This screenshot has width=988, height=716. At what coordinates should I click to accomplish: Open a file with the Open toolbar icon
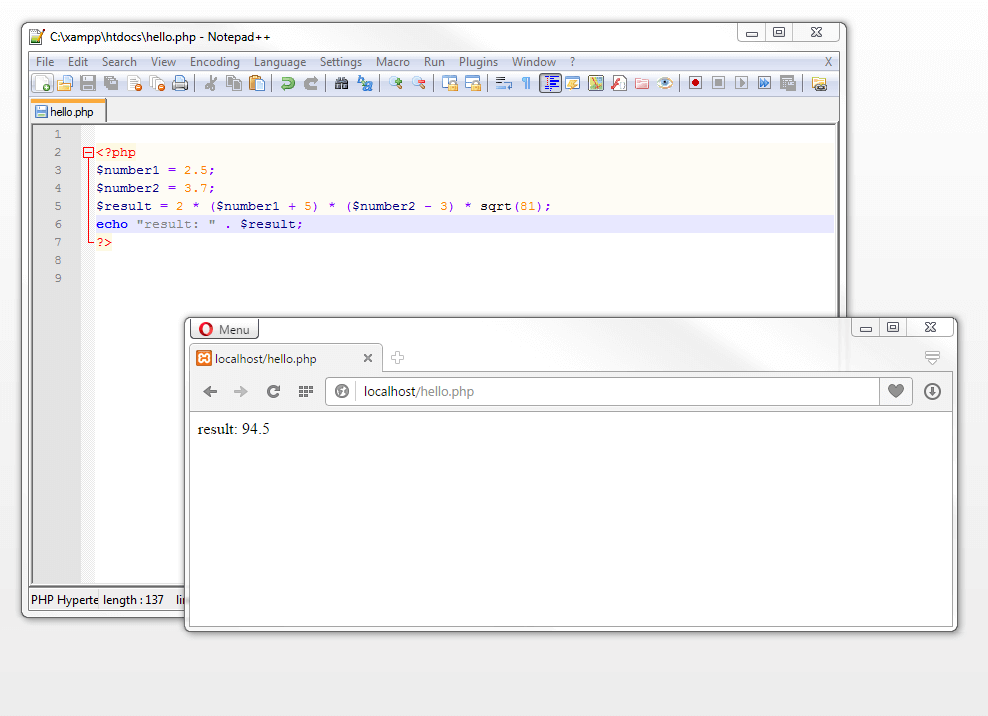(x=63, y=83)
